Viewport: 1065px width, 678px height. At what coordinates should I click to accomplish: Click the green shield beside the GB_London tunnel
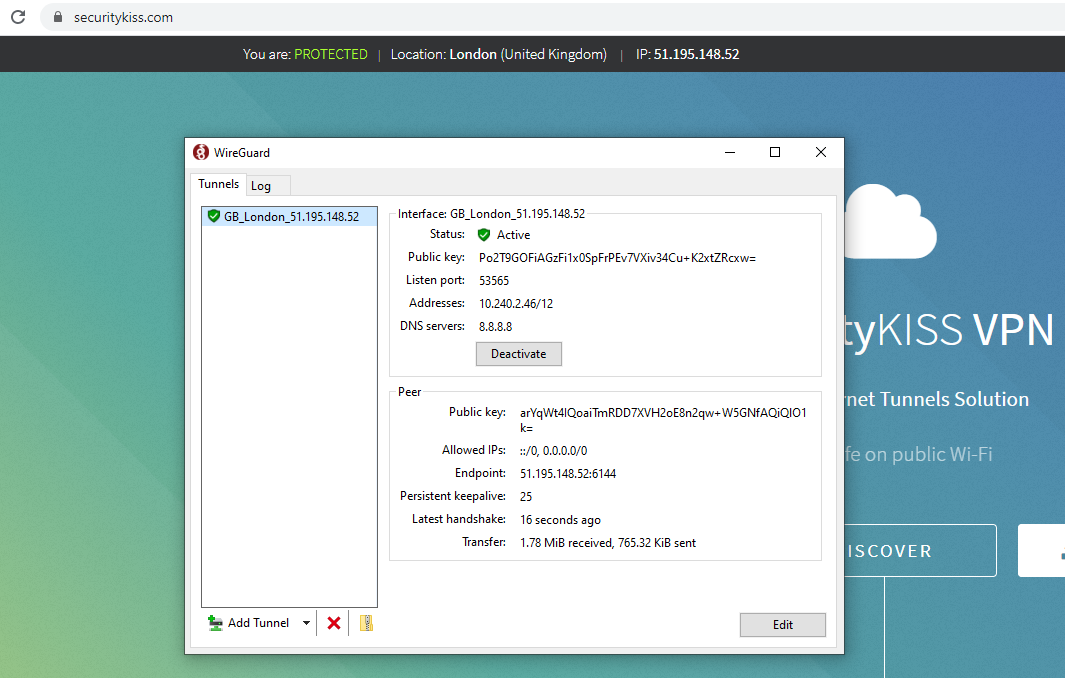pos(214,216)
